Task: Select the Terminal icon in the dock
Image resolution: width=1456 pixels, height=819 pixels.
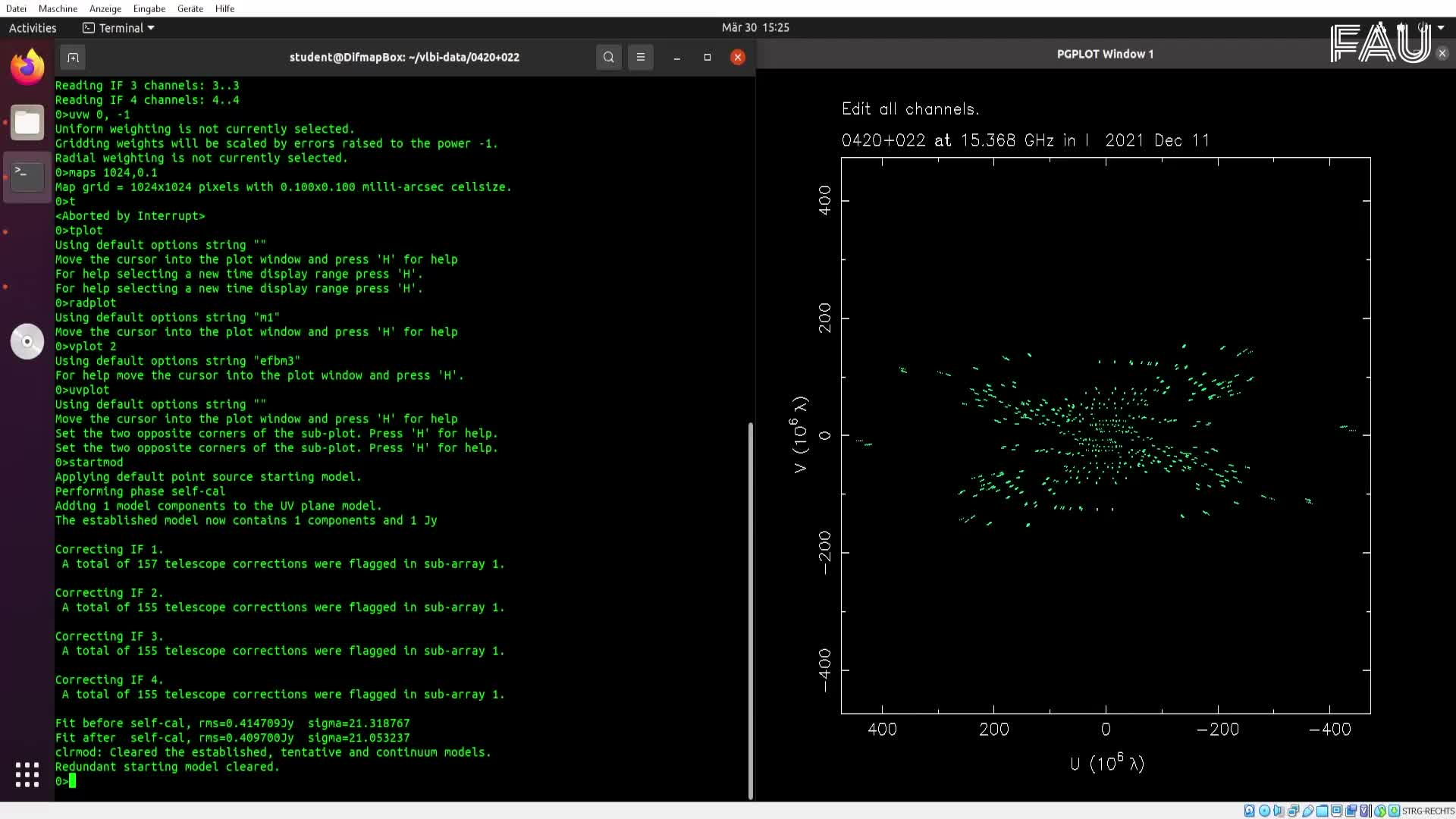Action: coord(27,176)
